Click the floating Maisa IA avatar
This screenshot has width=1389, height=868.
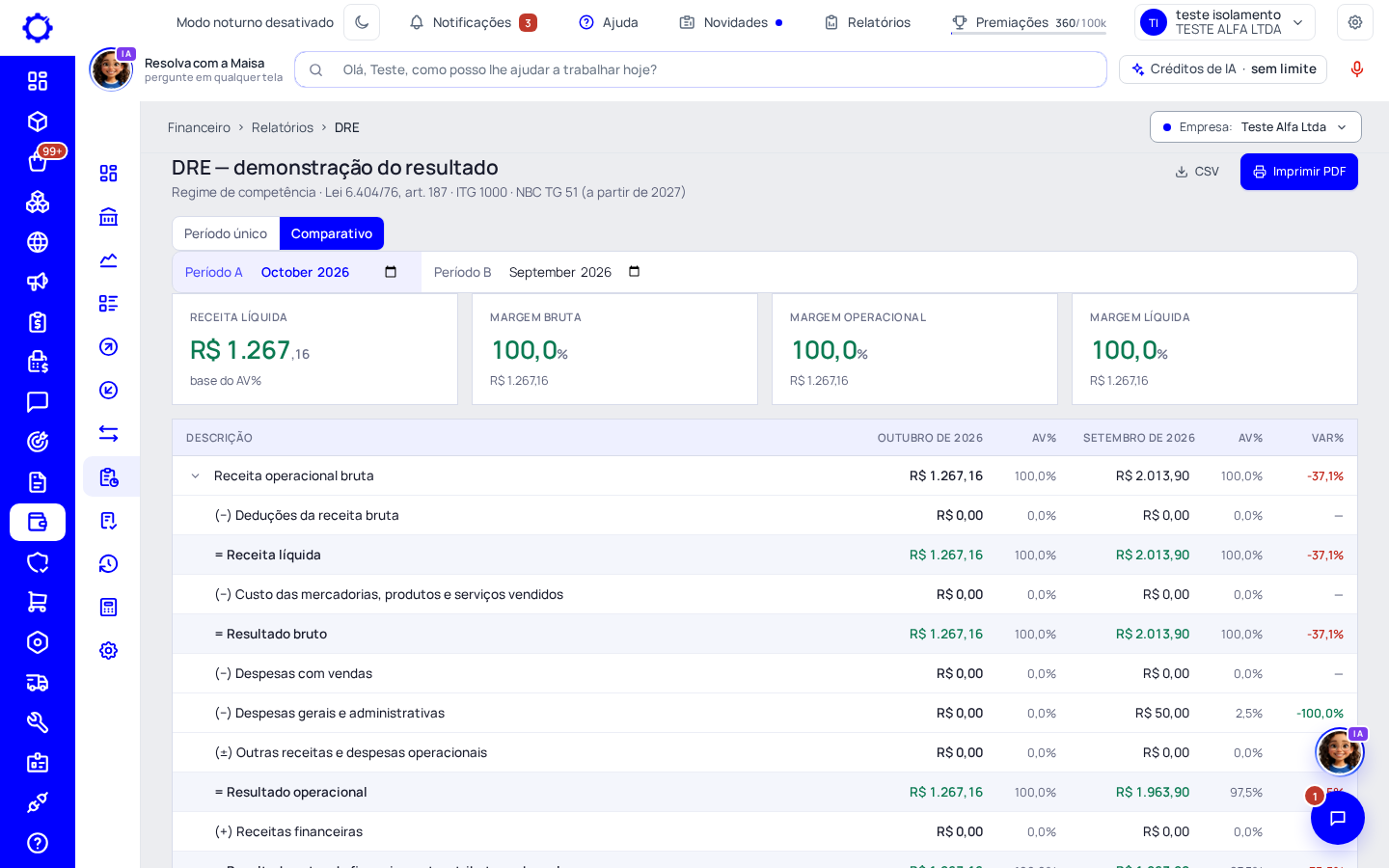tap(1340, 752)
